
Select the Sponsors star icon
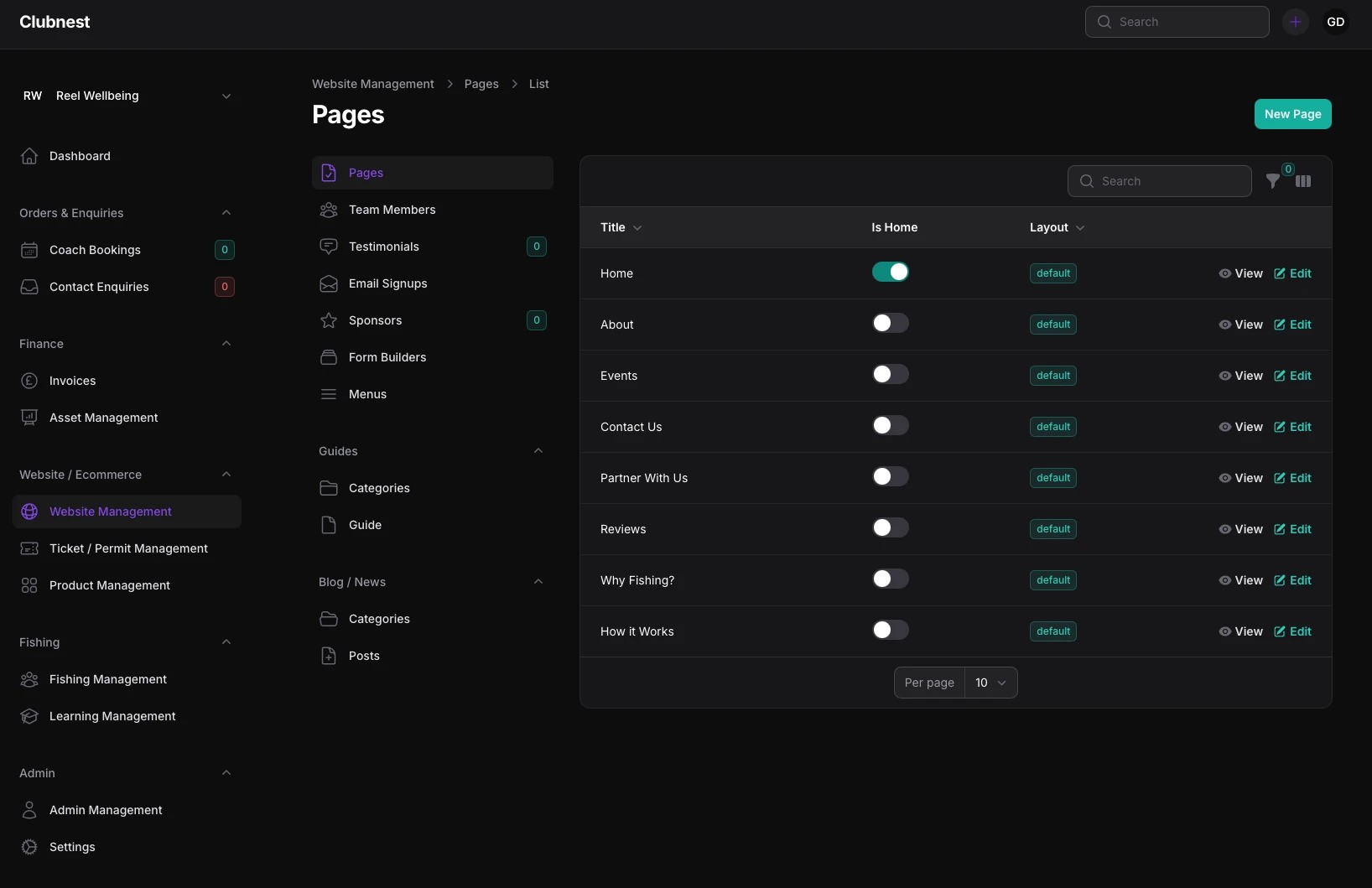329,320
